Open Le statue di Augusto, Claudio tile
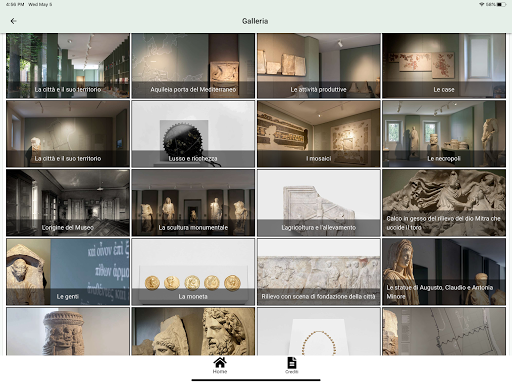 444,272
